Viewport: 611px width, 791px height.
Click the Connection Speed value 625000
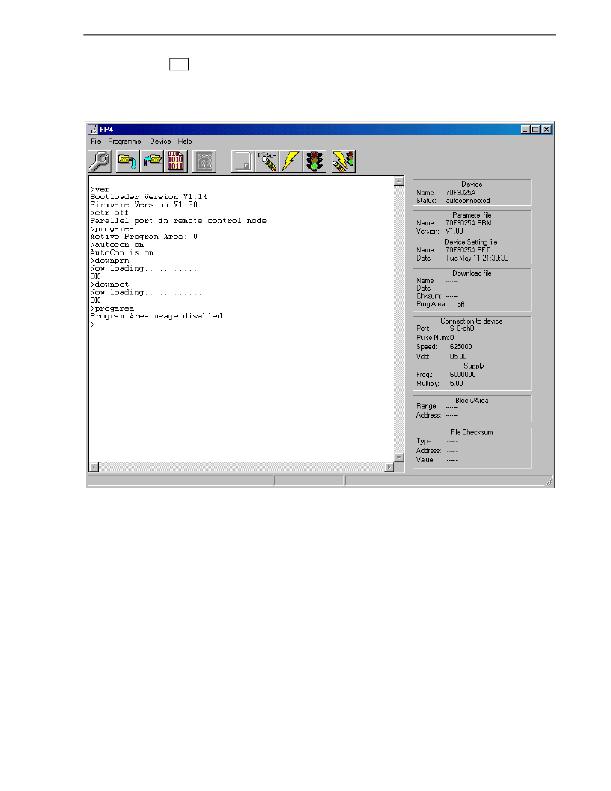click(461, 347)
